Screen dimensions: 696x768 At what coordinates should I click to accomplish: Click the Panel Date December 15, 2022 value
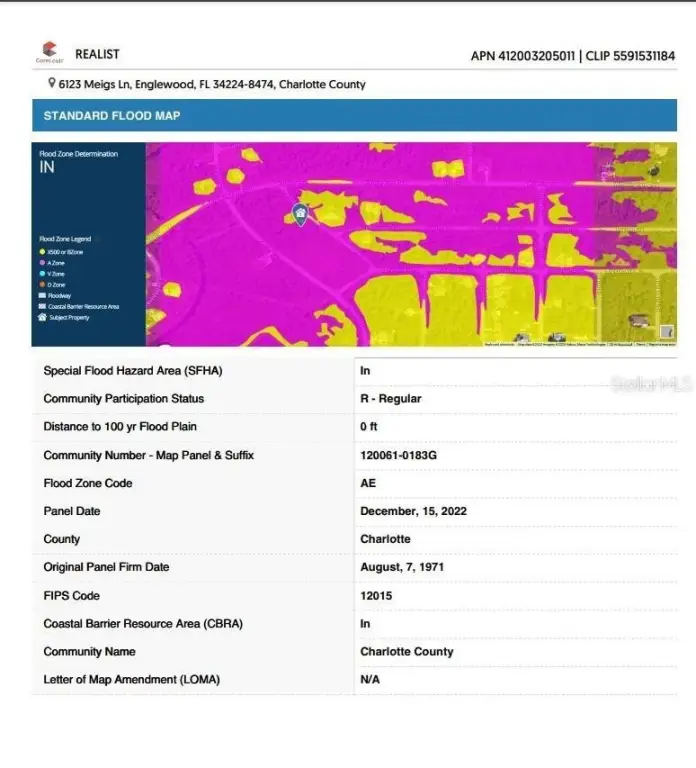point(413,511)
